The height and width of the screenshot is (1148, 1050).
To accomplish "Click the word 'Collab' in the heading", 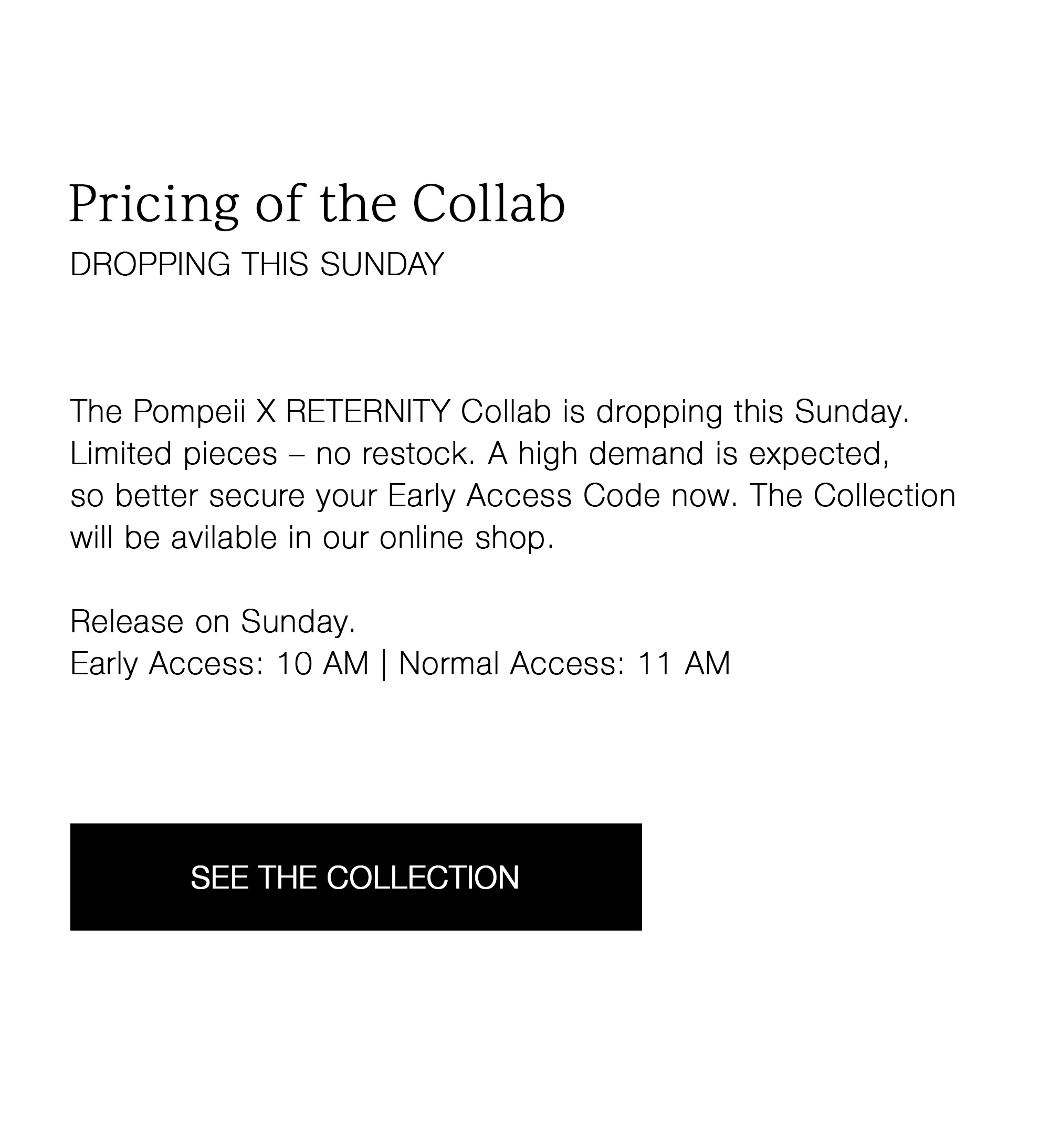I will [489, 204].
